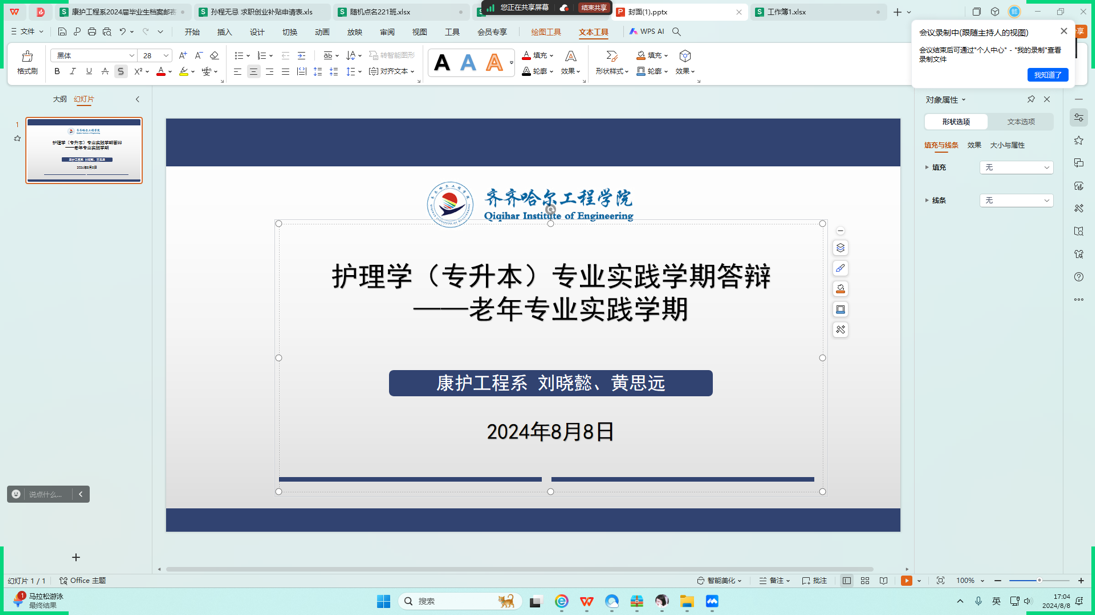Start slideshow with the orange play button

906,581
